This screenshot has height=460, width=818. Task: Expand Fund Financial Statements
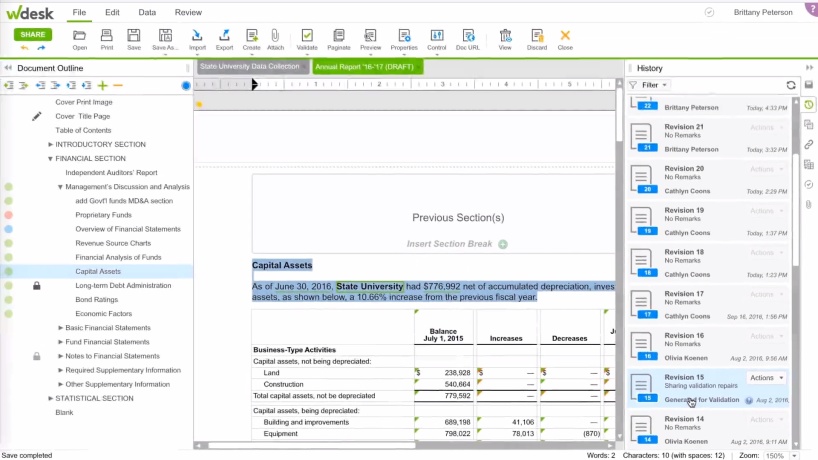click(61, 342)
